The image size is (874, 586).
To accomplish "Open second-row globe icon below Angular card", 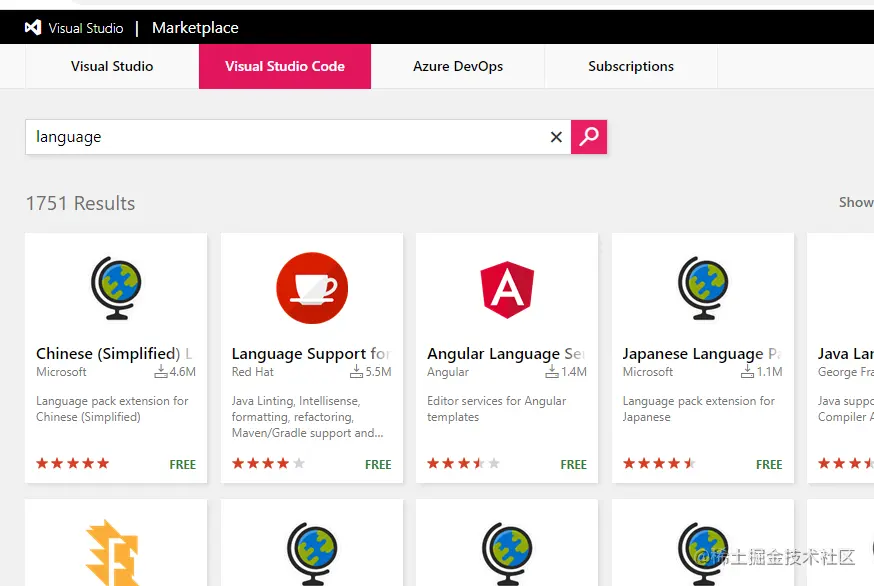I will 507,553.
